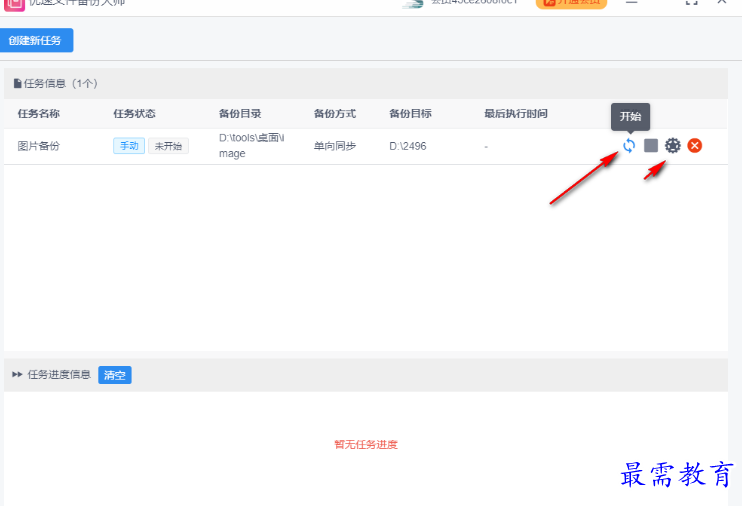Click the 最后执行时间 column header
The image size is (742, 506).
click(515, 114)
